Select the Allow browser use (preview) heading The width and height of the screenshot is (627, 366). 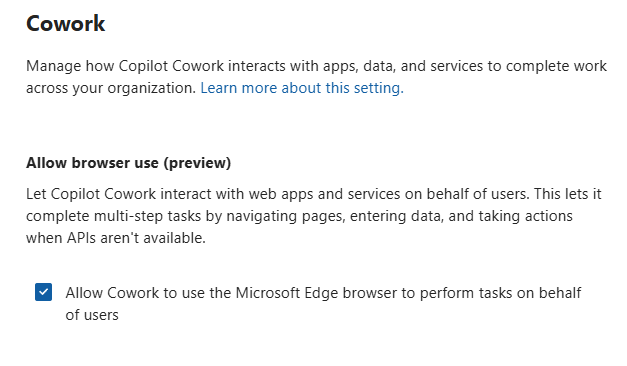tap(128, 163)
